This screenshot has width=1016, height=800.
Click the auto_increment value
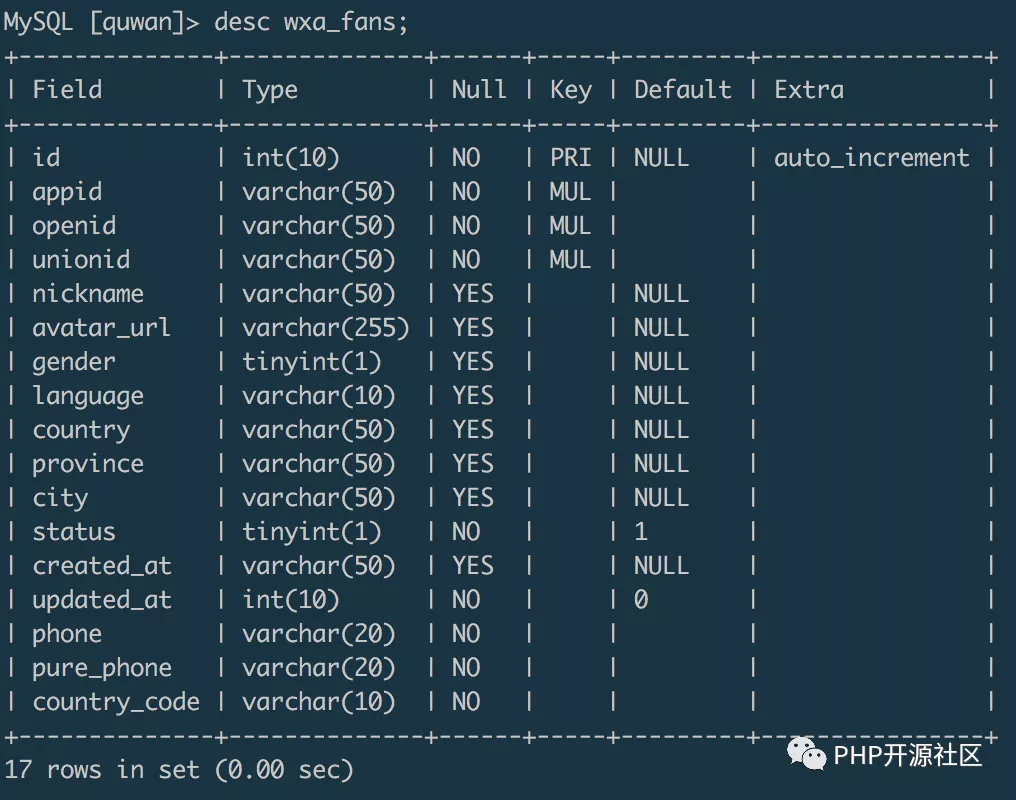[x=872, y=158]
